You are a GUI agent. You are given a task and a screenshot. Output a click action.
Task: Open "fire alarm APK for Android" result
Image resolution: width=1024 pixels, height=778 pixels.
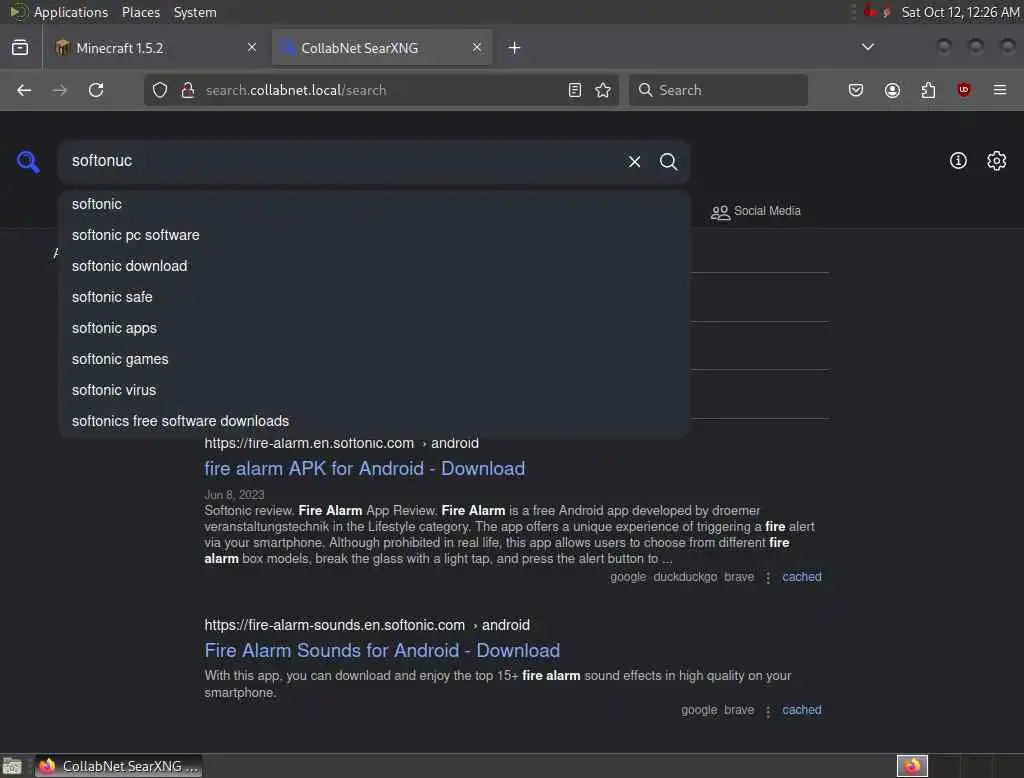(x=364, y=468)
